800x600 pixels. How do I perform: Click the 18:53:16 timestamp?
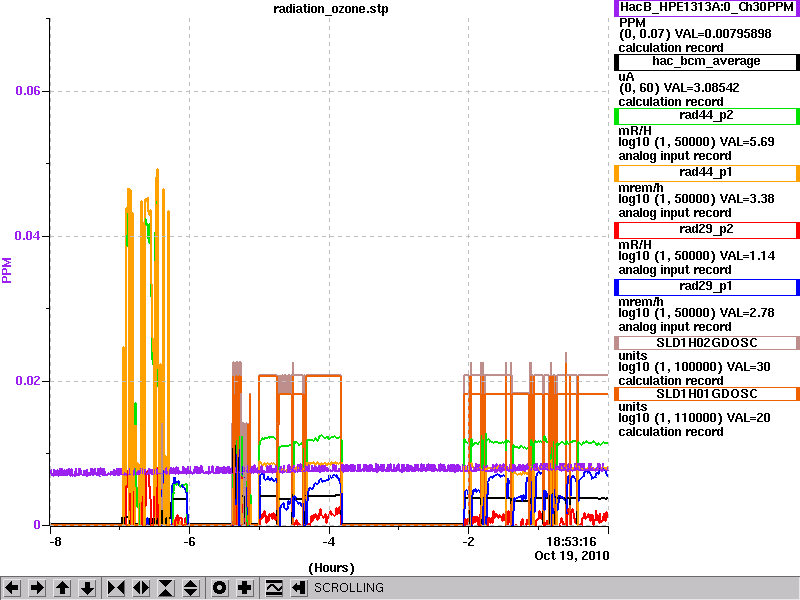[x=571, y=542]
